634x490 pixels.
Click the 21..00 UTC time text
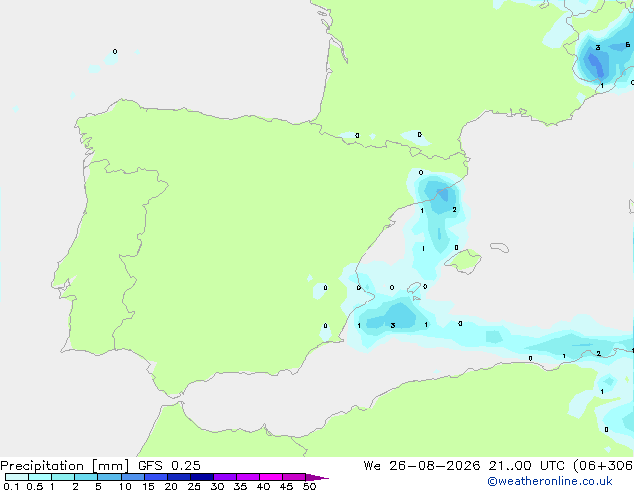pyautogui.click(x=526, y=466)
